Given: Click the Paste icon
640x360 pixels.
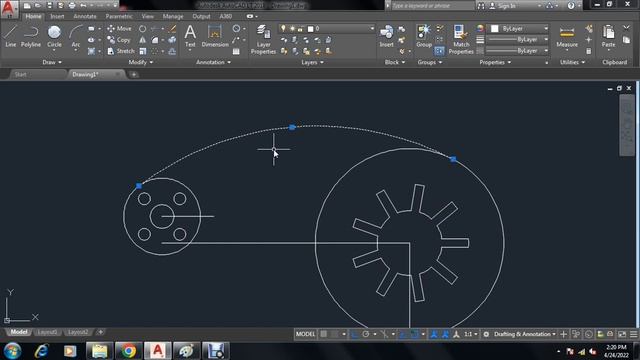Looking at the screenshot, I should pyautogui.click(x=608, y=36).
